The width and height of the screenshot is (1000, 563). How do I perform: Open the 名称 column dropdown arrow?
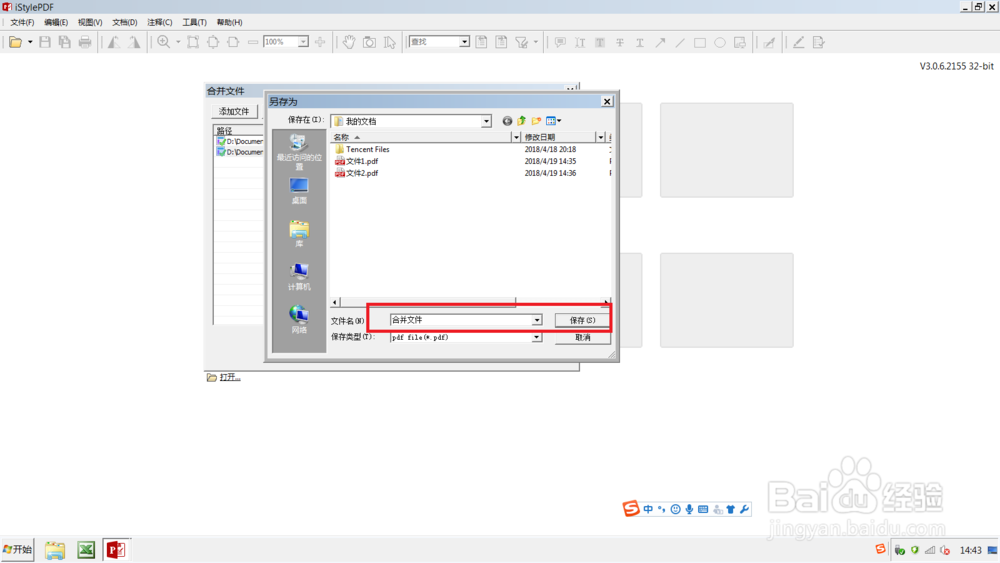516,137
